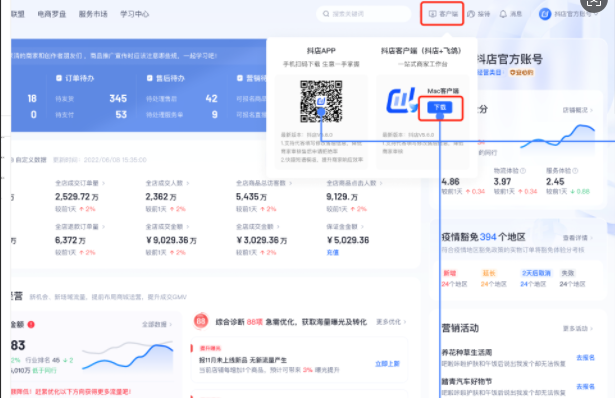Click the 新品未上线 diagnosis headline
615x398 pixels.
tap(243, 360)
